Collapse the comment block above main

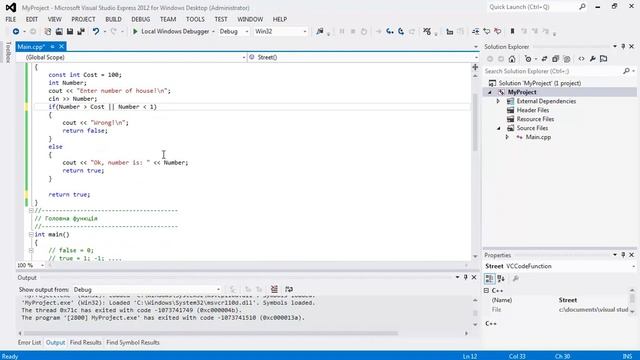31,211
